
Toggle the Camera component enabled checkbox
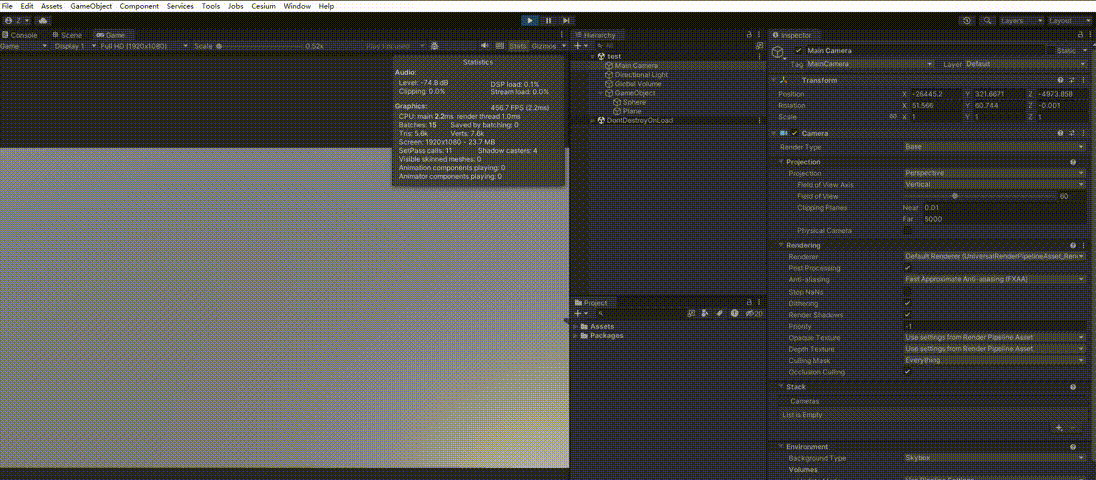tap(795, 133)
